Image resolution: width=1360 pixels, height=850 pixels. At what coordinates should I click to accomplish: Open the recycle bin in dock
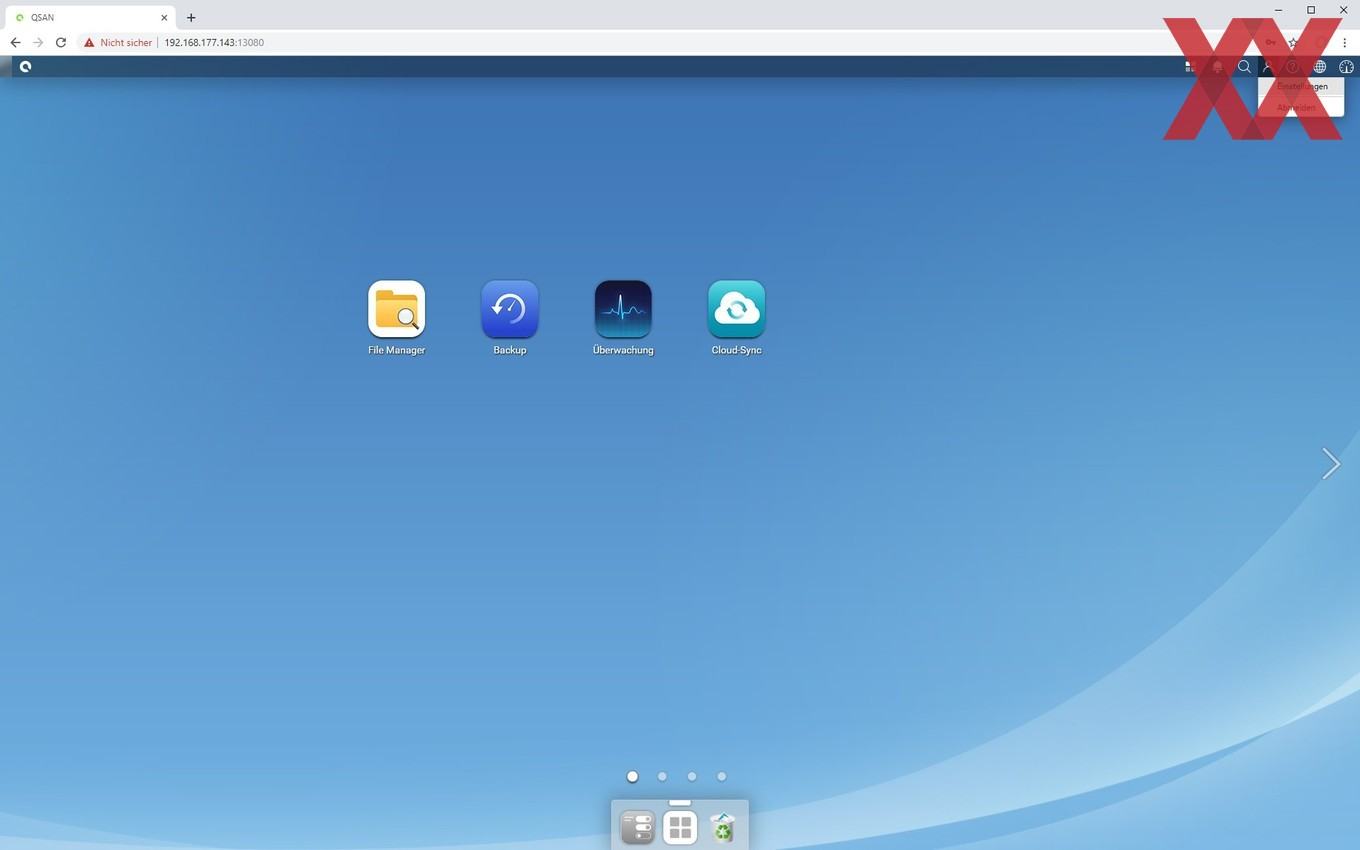point(722,828)
